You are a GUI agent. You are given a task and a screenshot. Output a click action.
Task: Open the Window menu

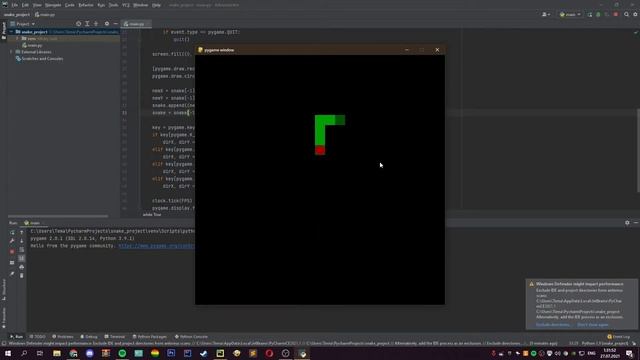(x=140, y=5)
